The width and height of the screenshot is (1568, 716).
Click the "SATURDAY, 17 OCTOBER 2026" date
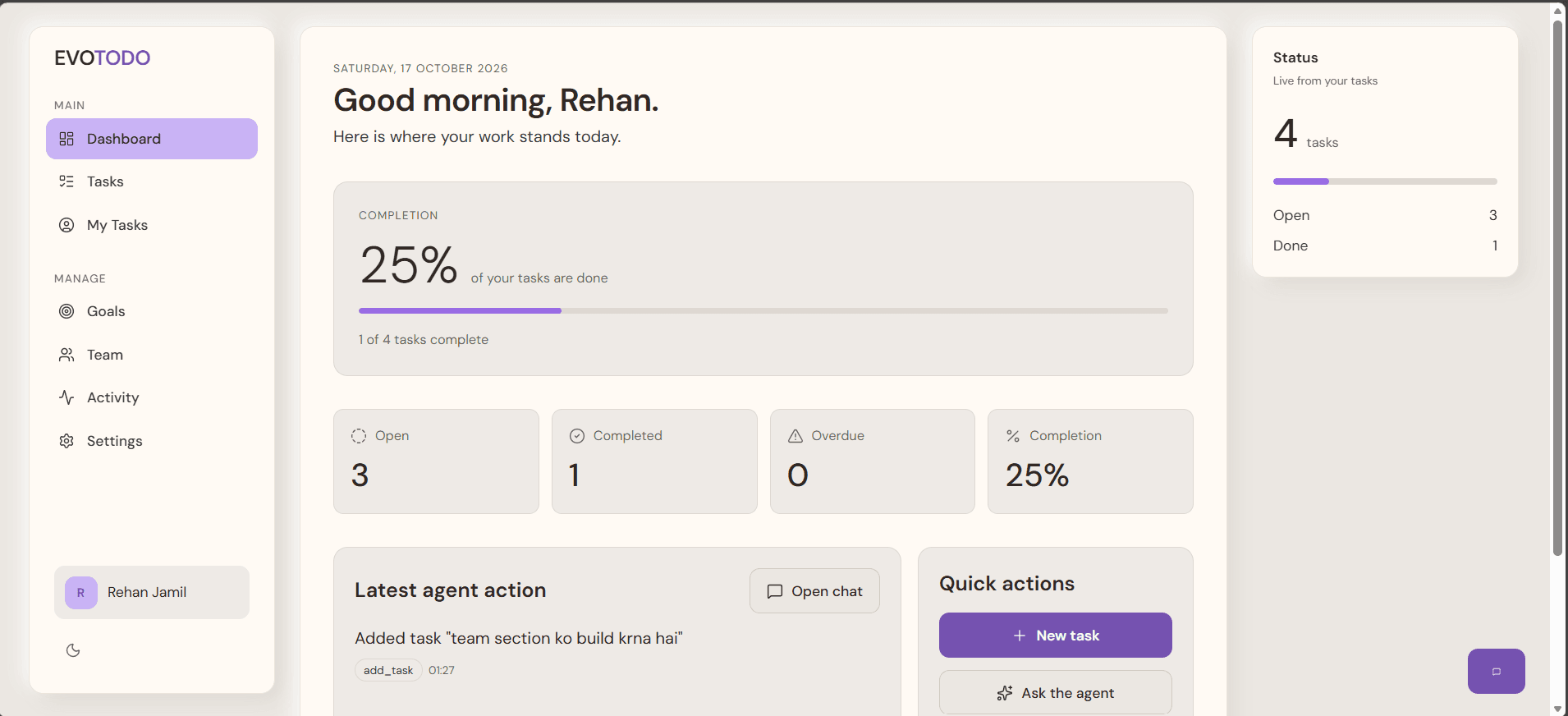pos(420,68)
